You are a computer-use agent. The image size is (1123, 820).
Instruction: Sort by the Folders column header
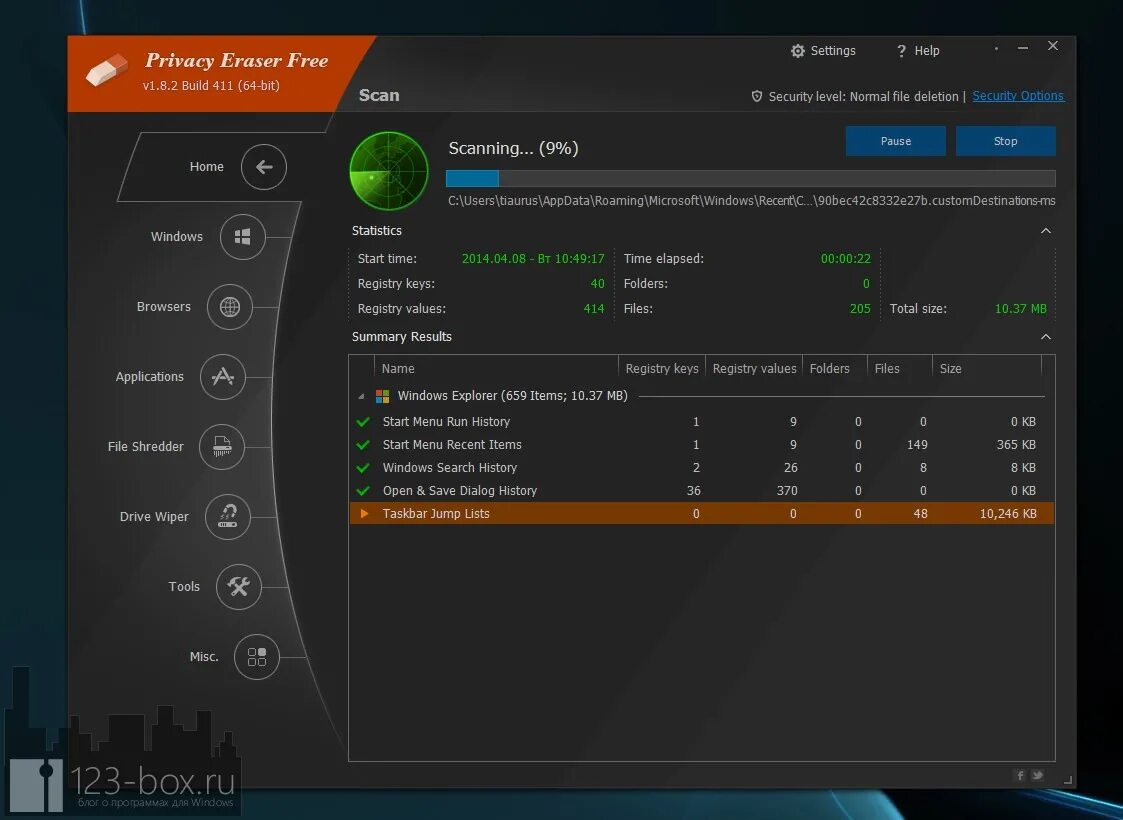(835, 369)
